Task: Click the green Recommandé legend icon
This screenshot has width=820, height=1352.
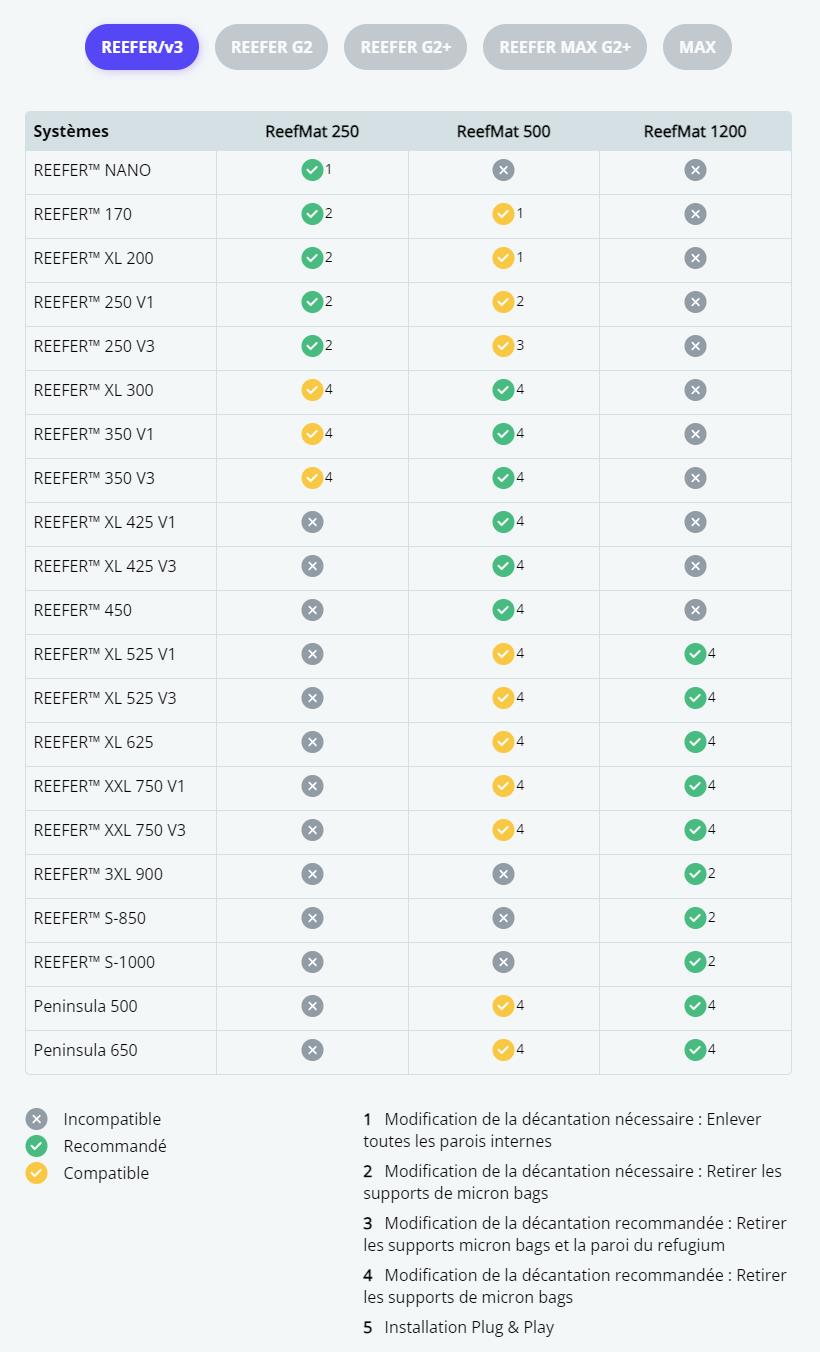Action: pos(37,1146)
